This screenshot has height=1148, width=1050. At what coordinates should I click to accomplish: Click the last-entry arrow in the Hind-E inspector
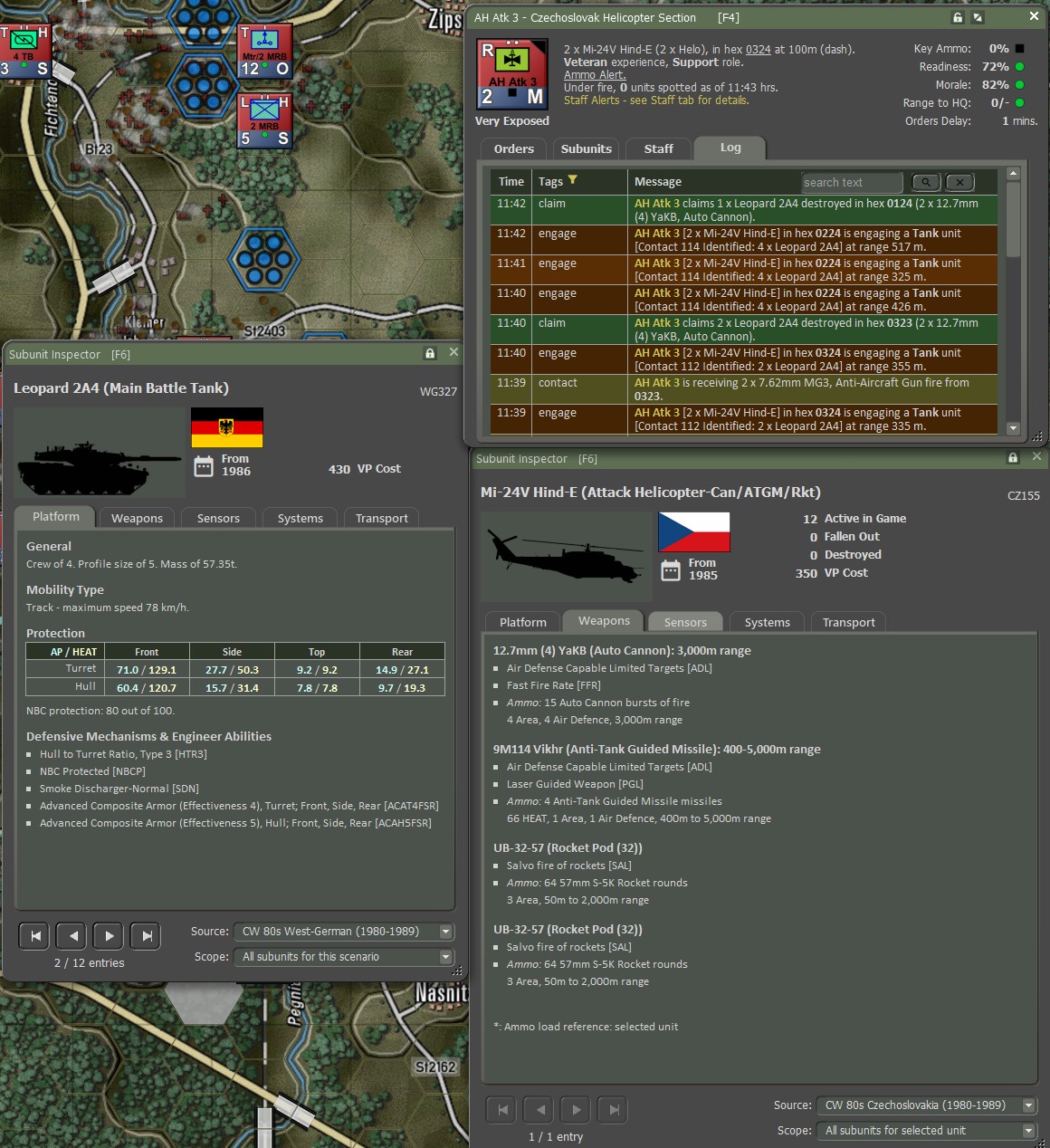pos(612,1109)
